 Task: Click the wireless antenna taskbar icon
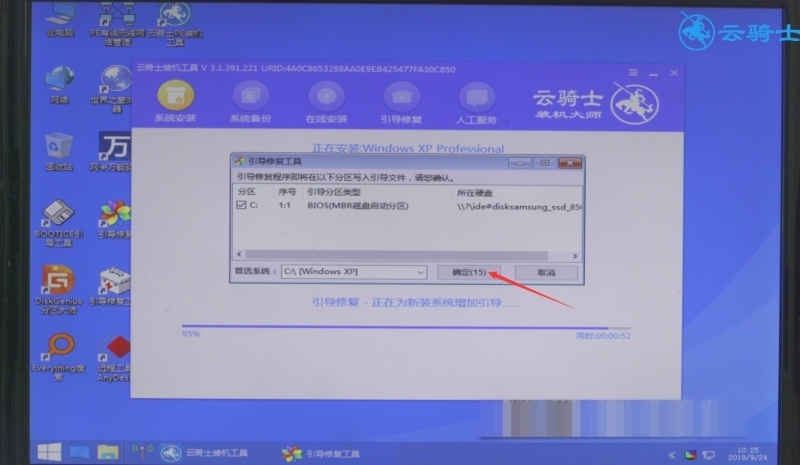(x=142, y=451)
